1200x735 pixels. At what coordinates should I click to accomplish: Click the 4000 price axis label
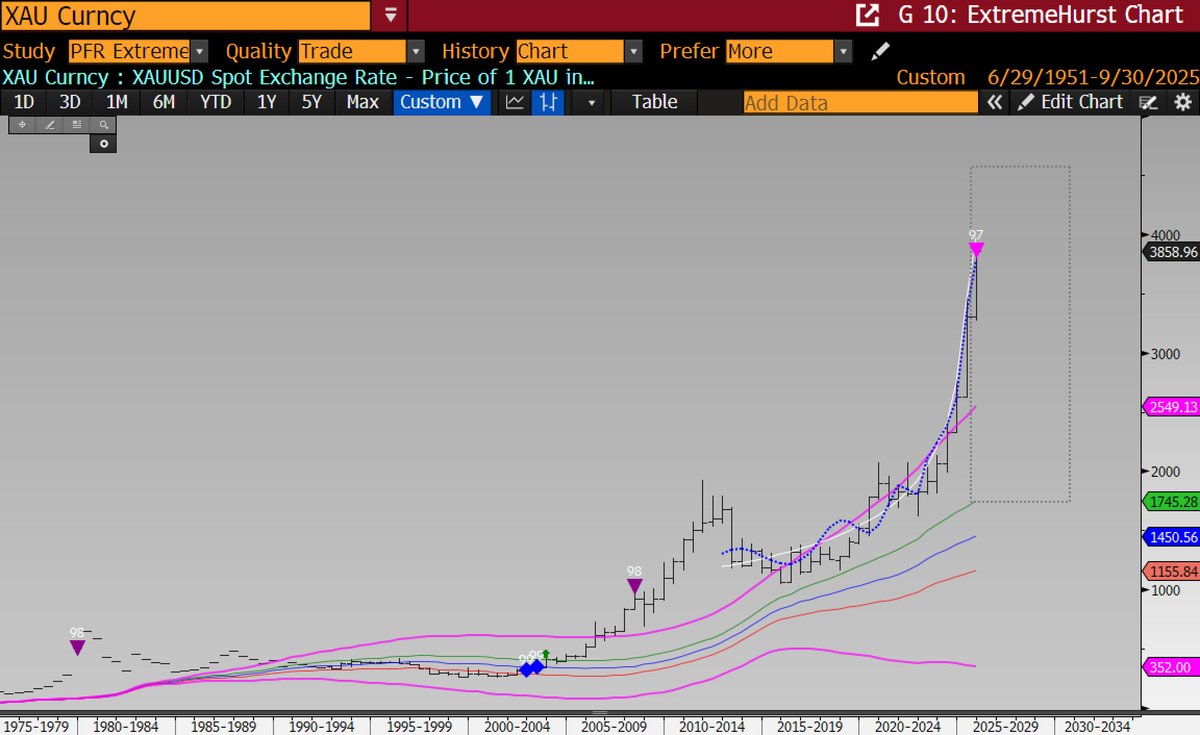[x=1164, y=235]
